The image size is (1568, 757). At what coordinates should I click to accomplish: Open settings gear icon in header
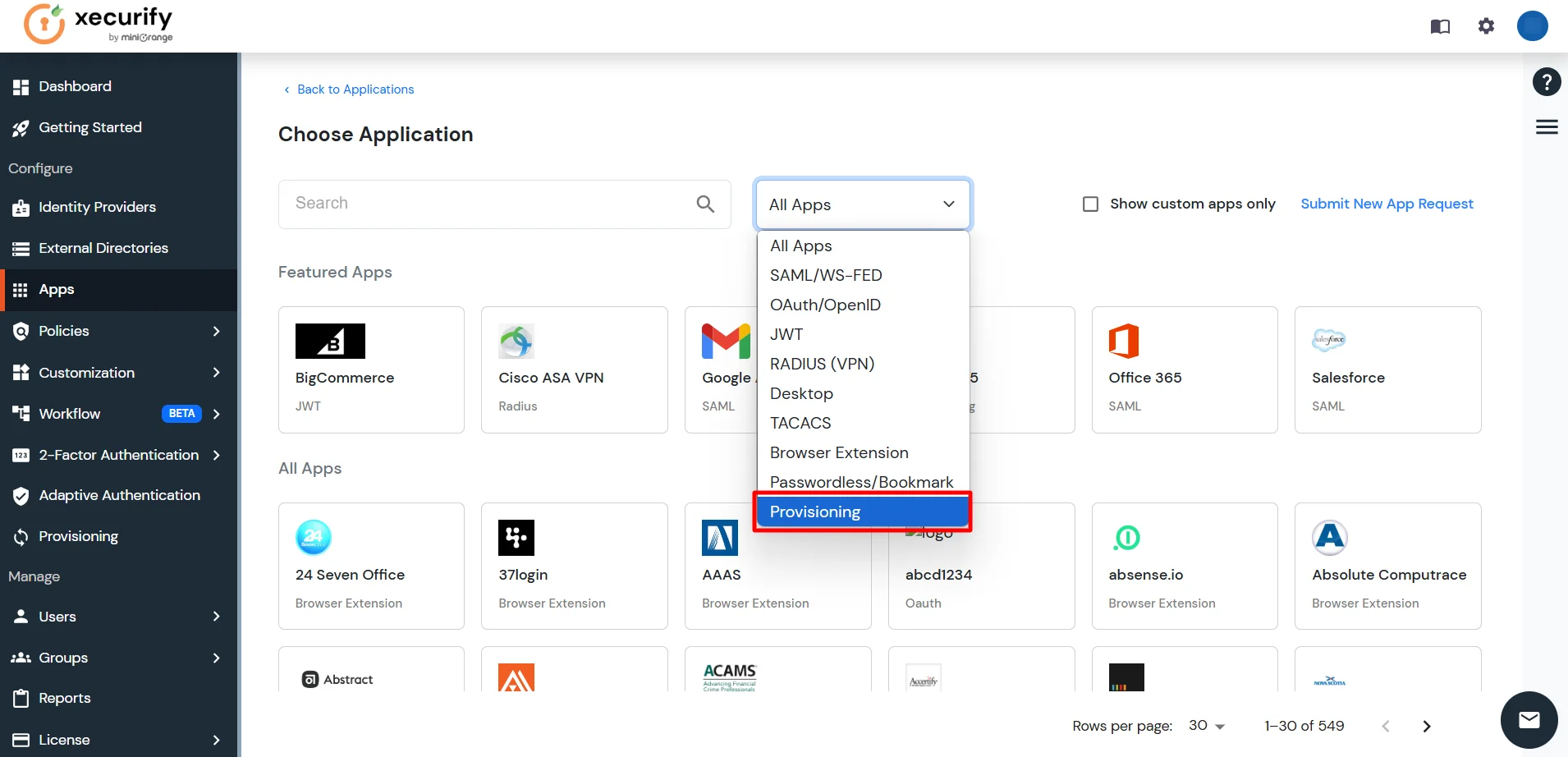click(x=1486, y=26)
